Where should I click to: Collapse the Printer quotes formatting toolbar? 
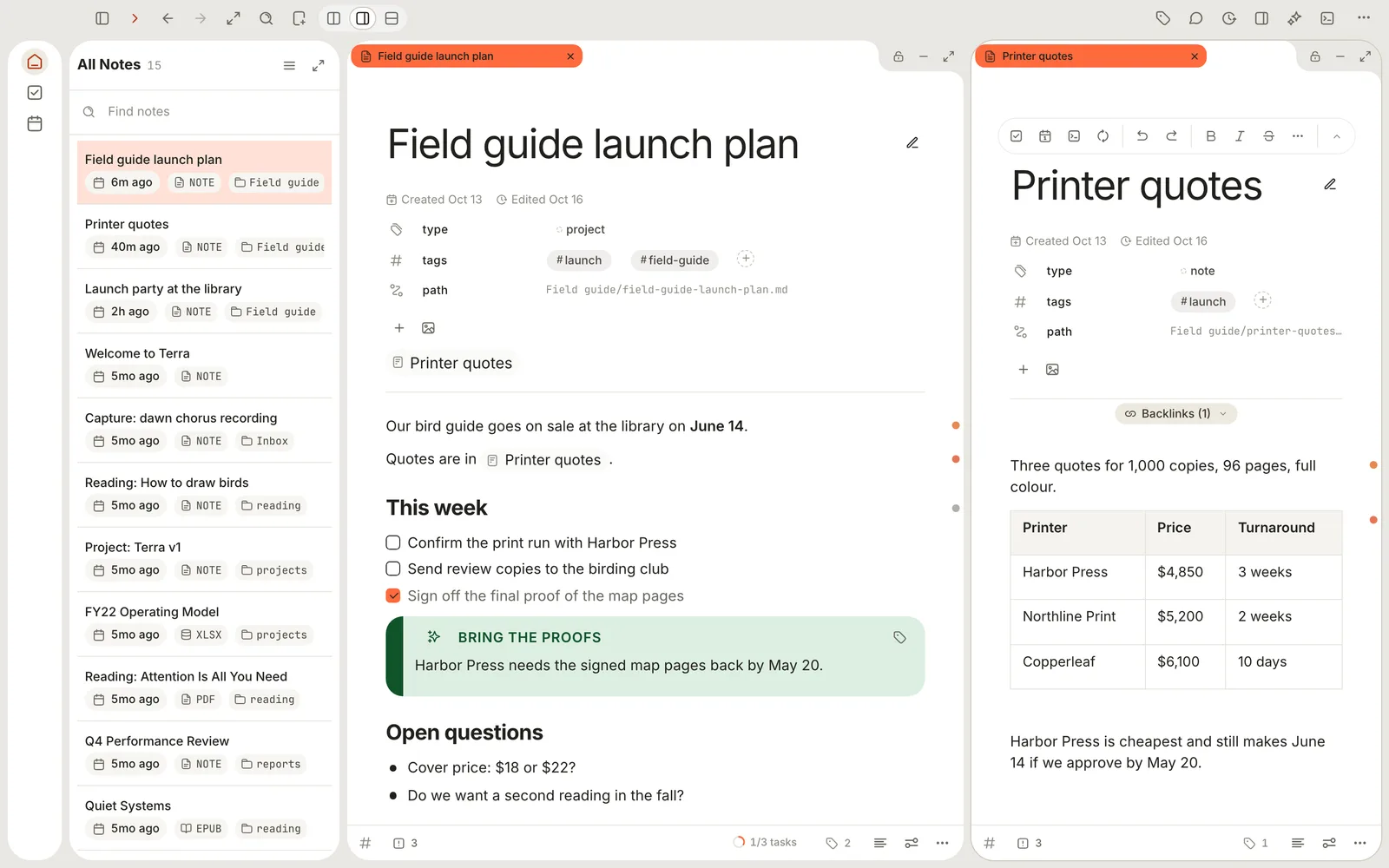tap(1337, 136)
